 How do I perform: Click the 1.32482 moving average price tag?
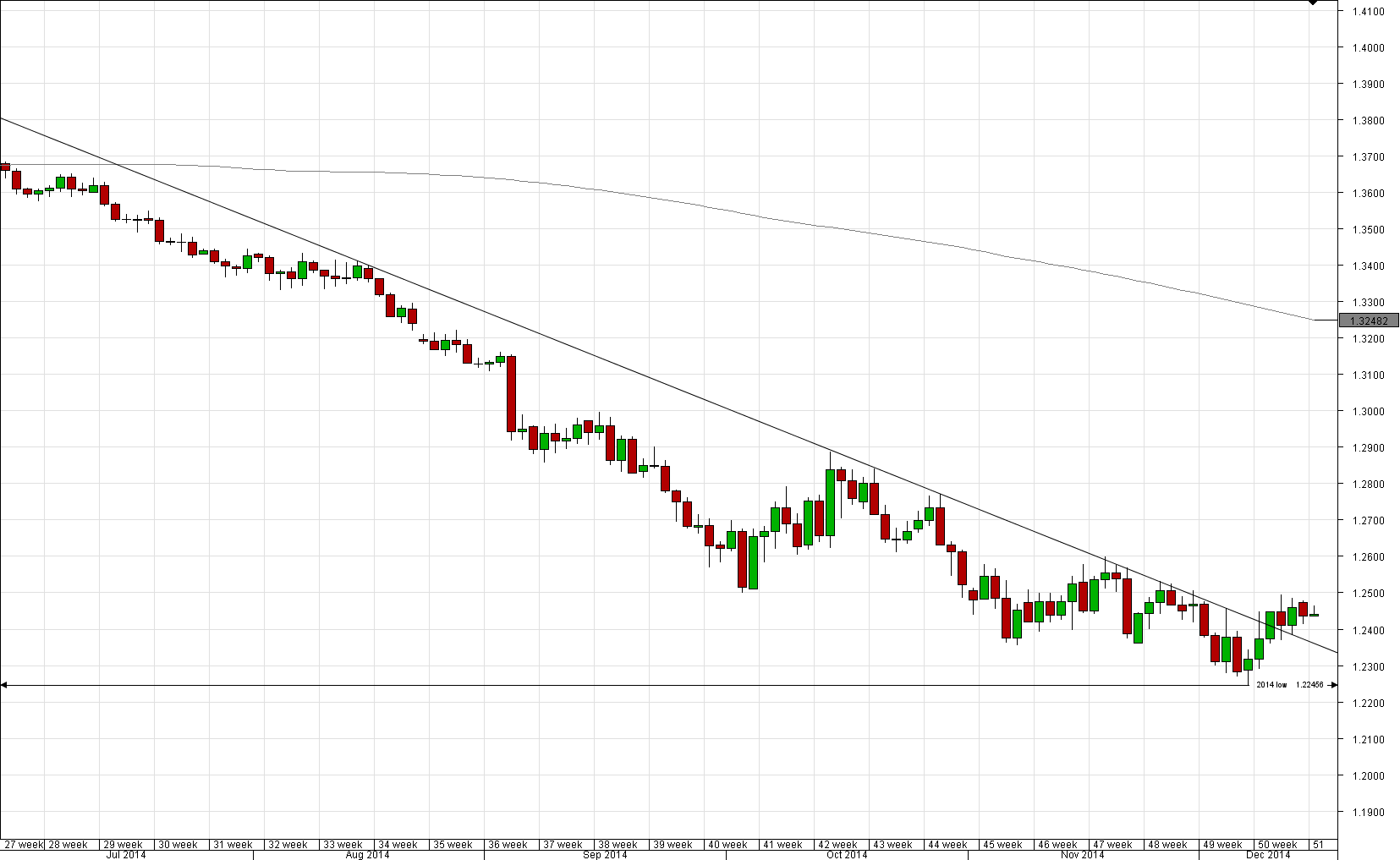[1370, 320]
